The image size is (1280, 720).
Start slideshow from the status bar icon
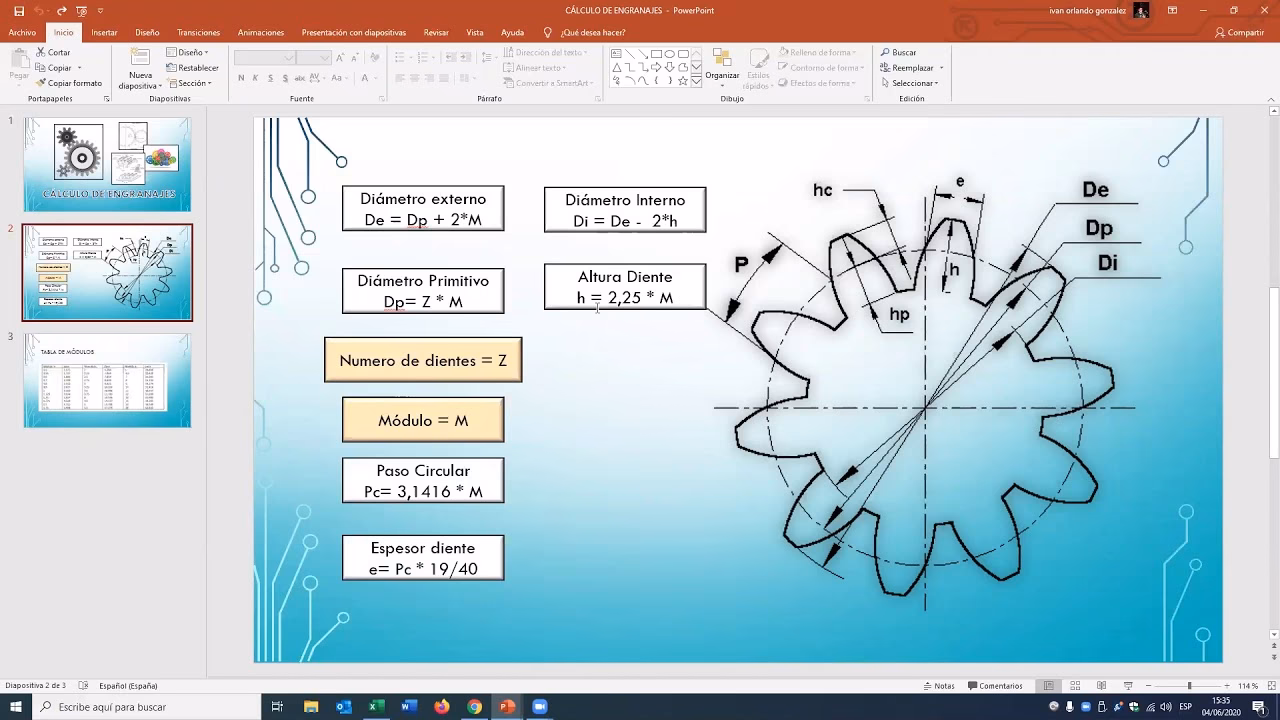point(1128,686)
